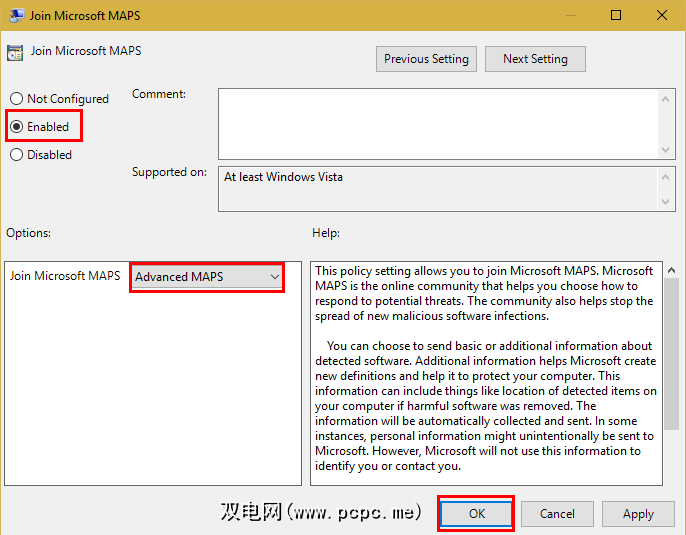Click Supported on scroll up arrow

(x=665, y=177)
